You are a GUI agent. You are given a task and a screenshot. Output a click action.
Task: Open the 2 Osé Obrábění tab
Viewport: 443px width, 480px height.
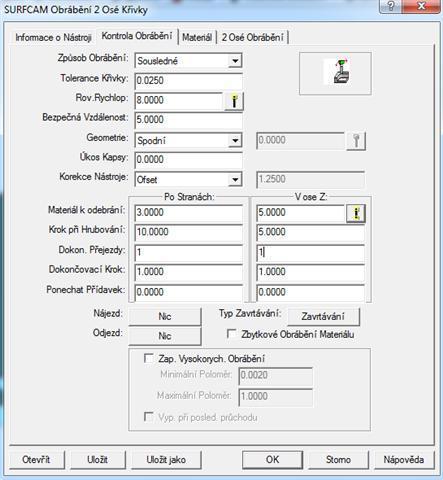(x=253, y=37)
